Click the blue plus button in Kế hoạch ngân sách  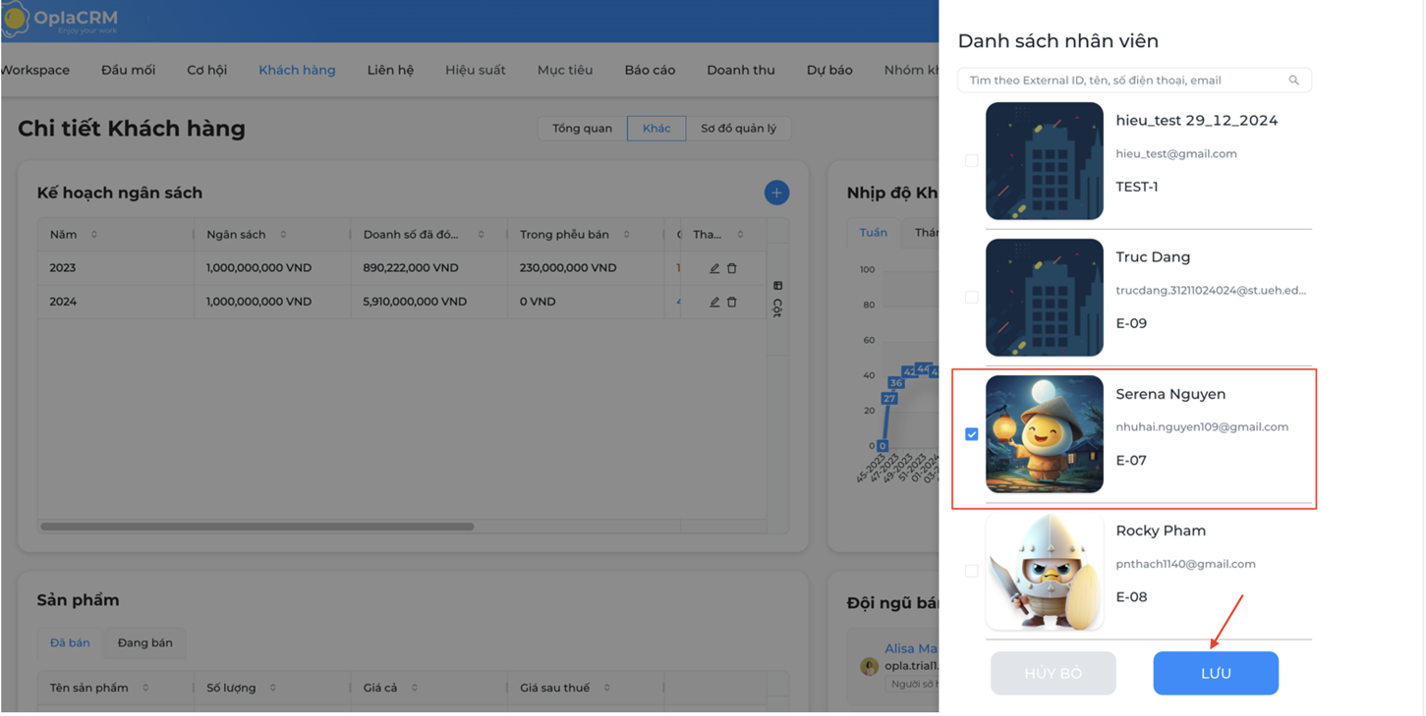click(x=776, y=193)
